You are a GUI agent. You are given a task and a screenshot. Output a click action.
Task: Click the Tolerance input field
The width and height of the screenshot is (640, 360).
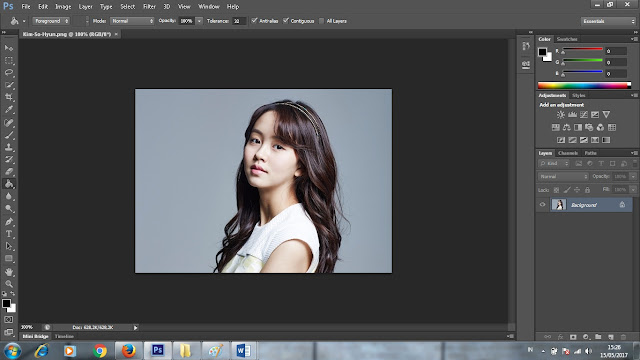[x=239, y=21]
